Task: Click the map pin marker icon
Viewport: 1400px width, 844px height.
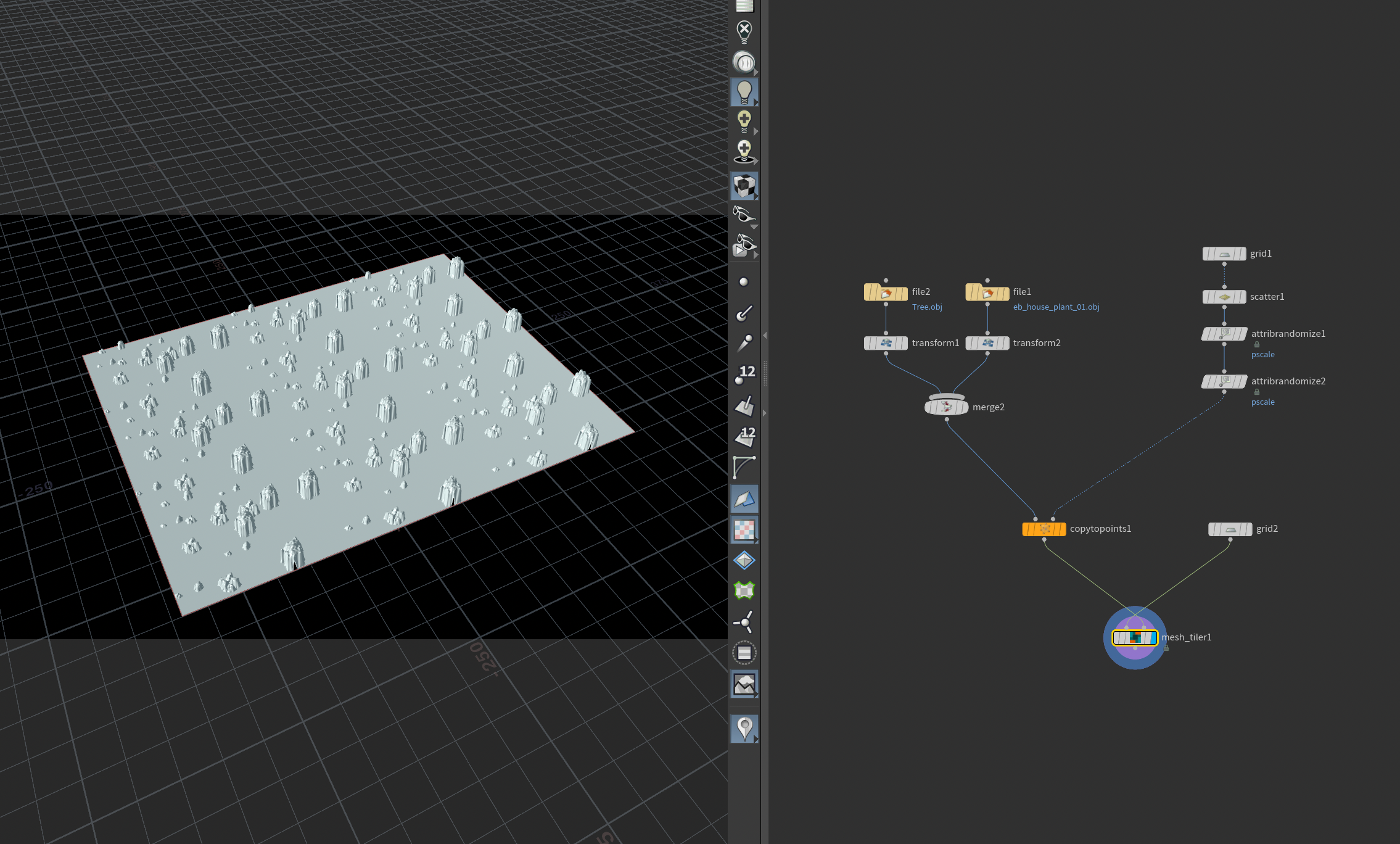Action: pyautogui.click(x=744, y=729)
